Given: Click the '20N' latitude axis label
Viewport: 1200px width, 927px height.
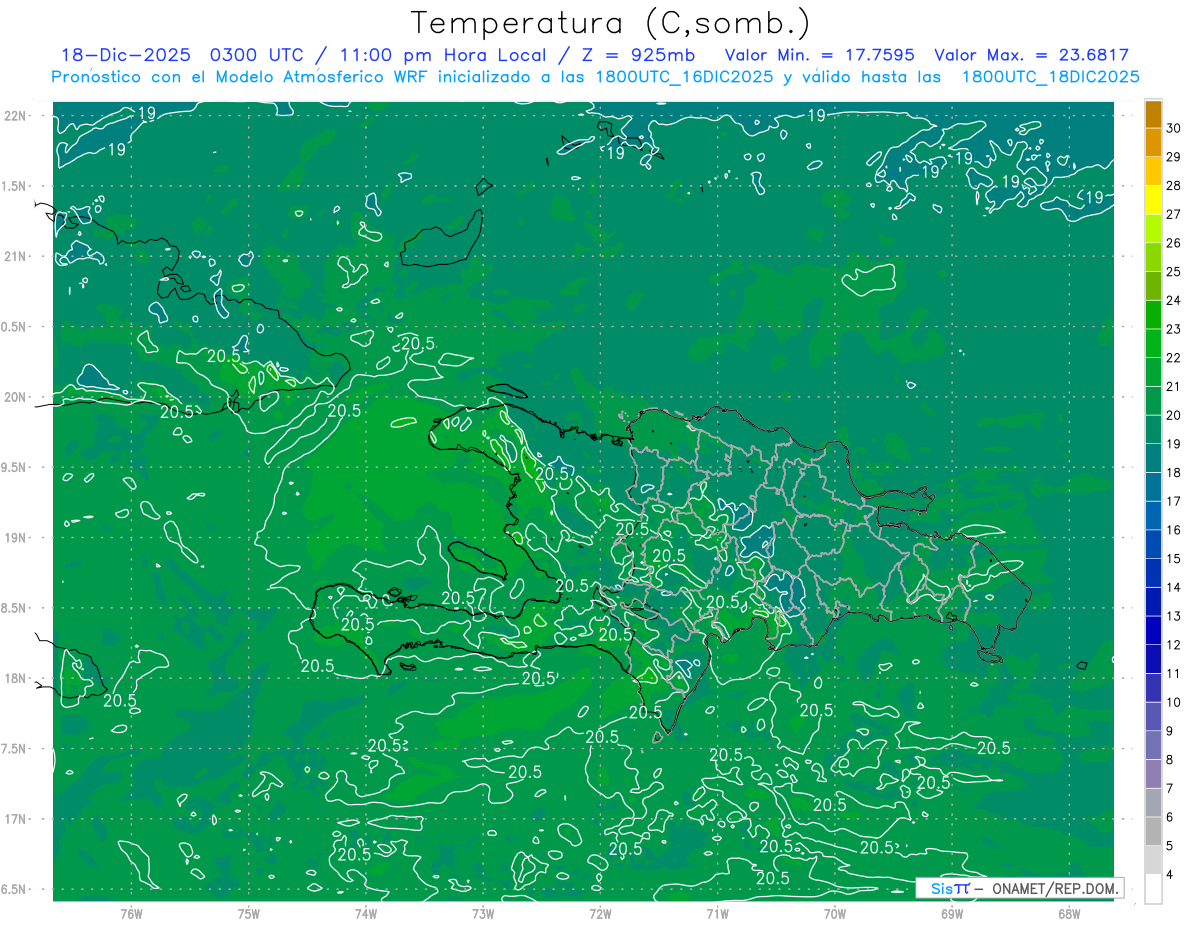Looking at the screenshot, I should pyautogui.click(x=15, y=397).
